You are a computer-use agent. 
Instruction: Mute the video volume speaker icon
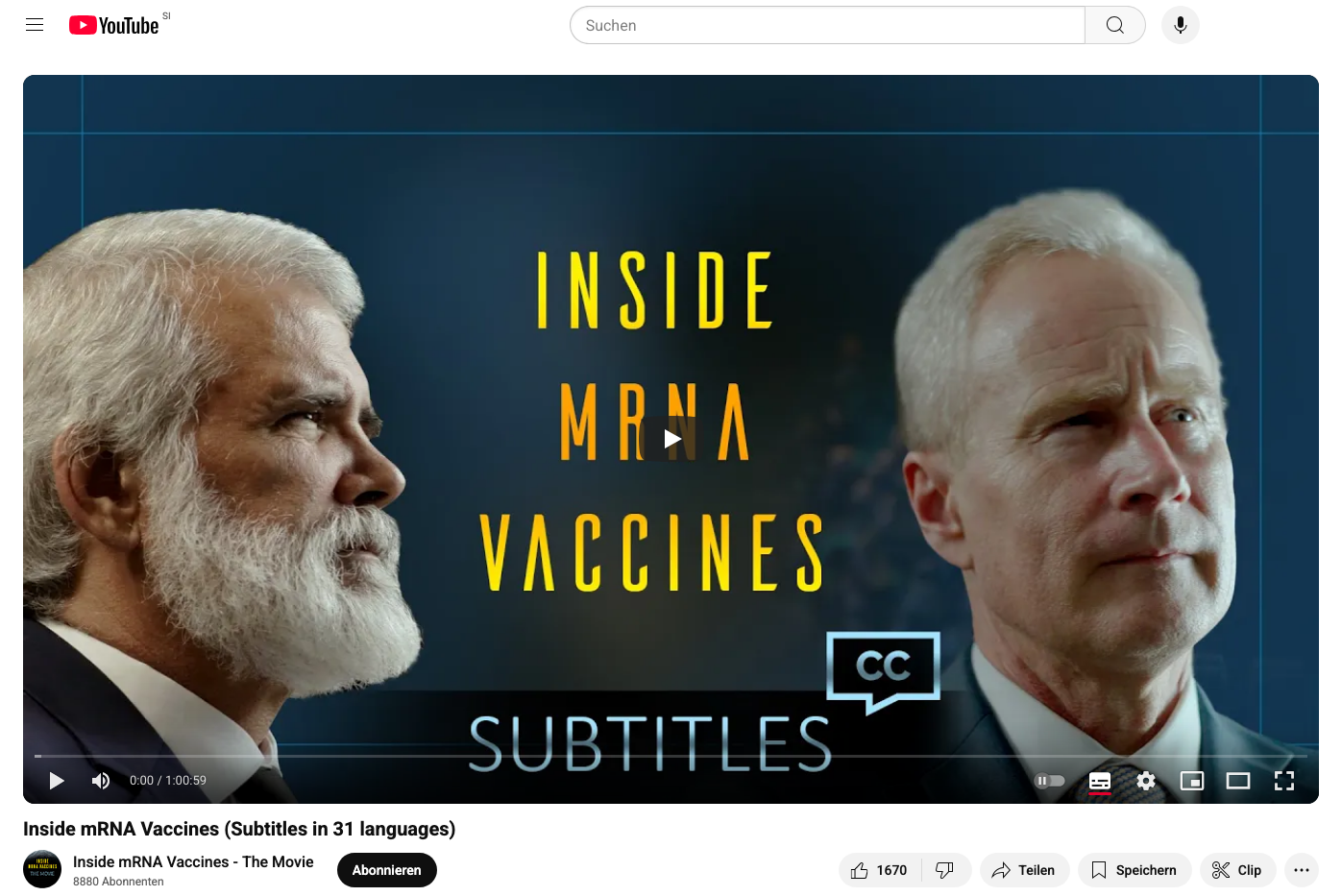(101, 781)
